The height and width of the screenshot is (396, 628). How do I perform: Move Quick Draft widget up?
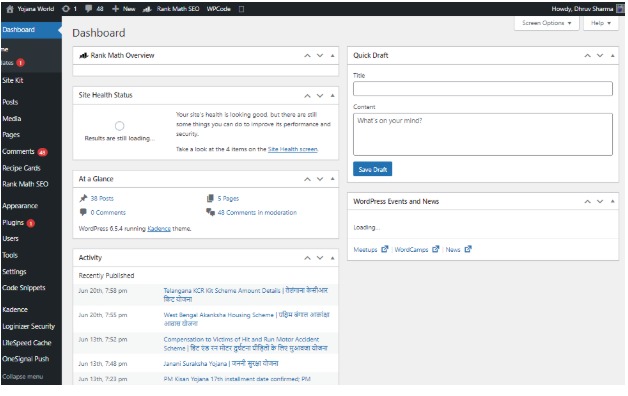[588, 56]
